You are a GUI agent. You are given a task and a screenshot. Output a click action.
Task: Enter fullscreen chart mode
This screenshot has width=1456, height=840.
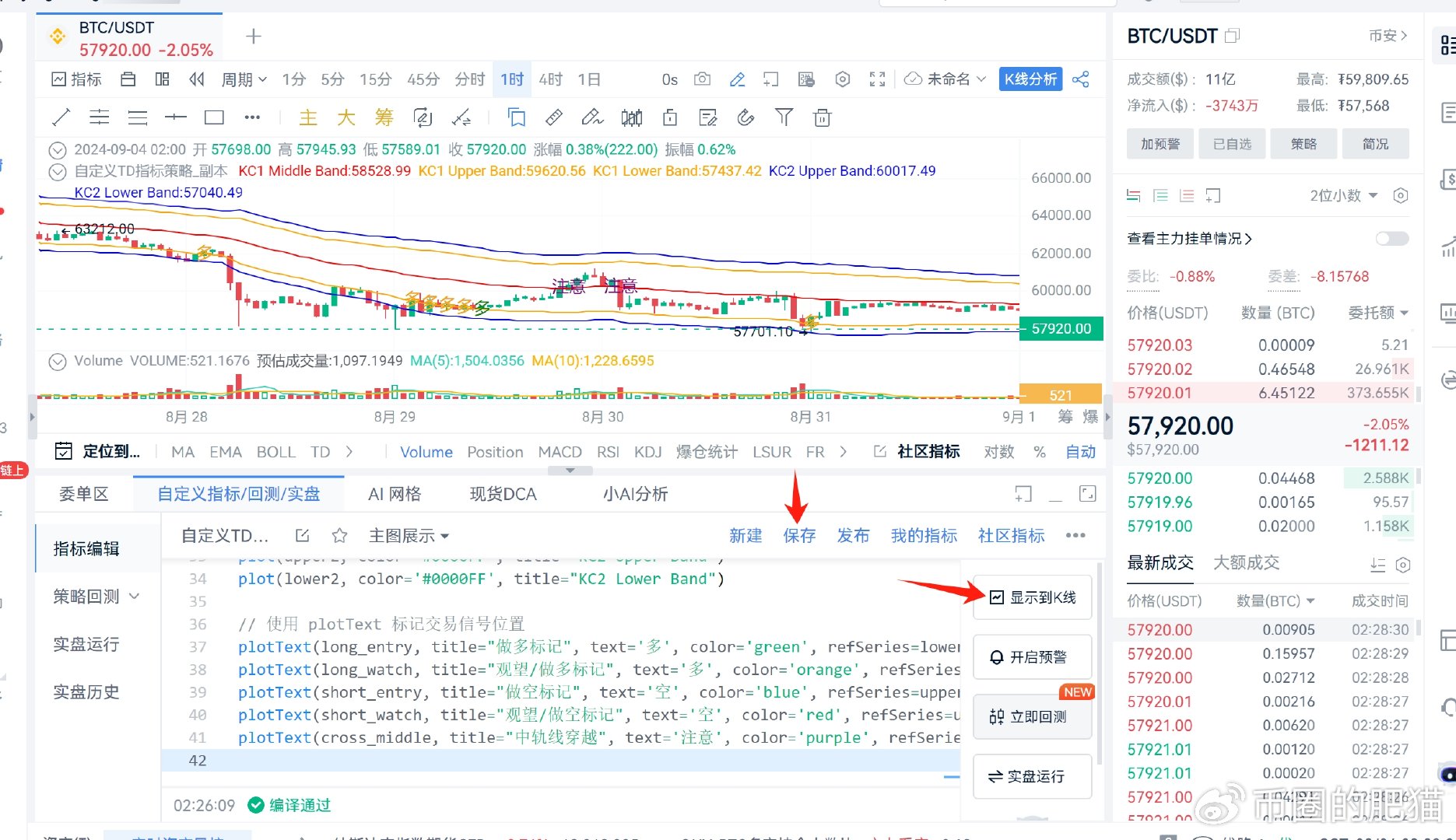(878, 79)
